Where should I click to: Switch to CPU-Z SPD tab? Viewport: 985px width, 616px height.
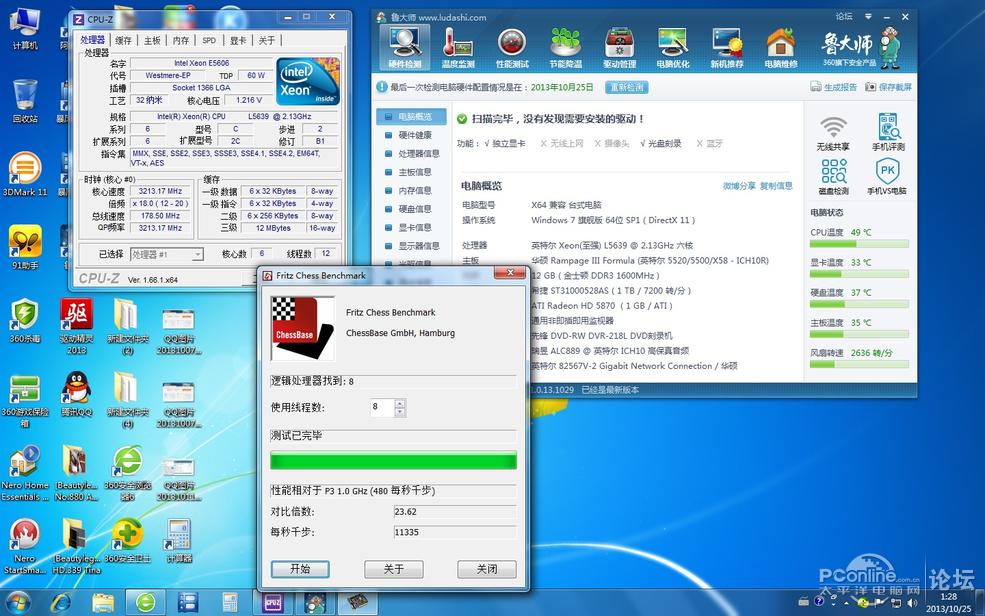coord(209,40)
